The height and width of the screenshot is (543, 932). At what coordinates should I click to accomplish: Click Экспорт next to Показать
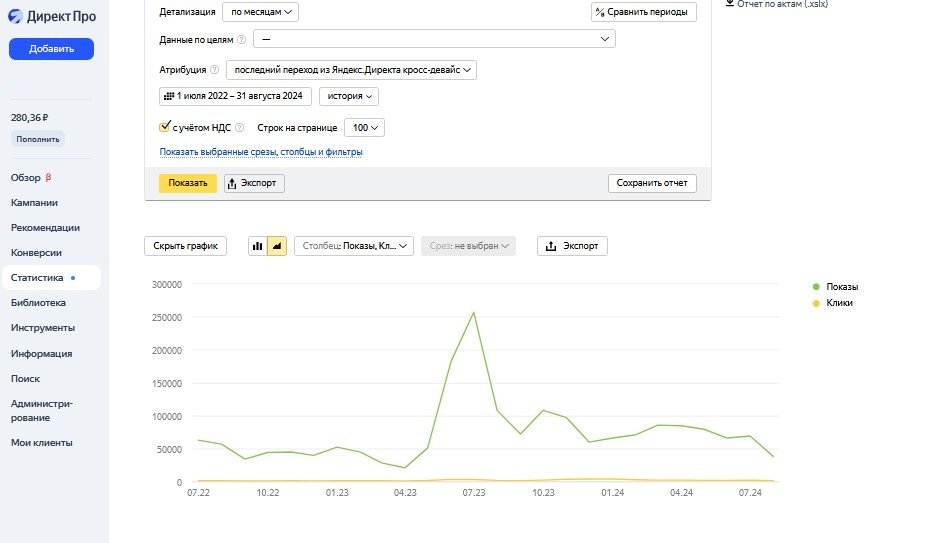(x=254, y=183)
